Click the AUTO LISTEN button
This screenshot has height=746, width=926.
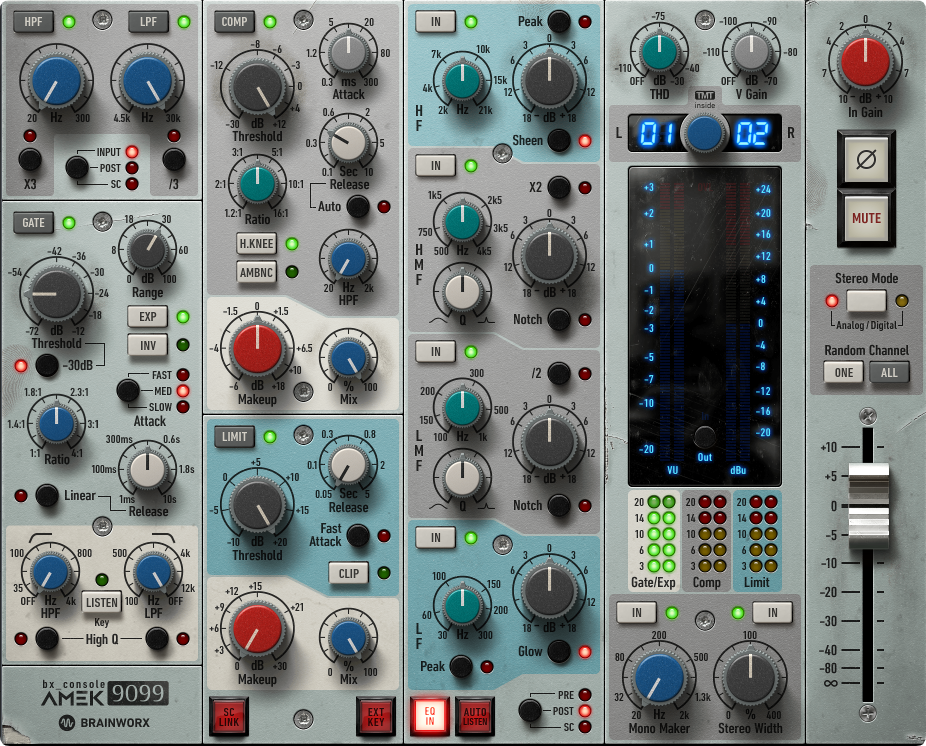(475, 716)
